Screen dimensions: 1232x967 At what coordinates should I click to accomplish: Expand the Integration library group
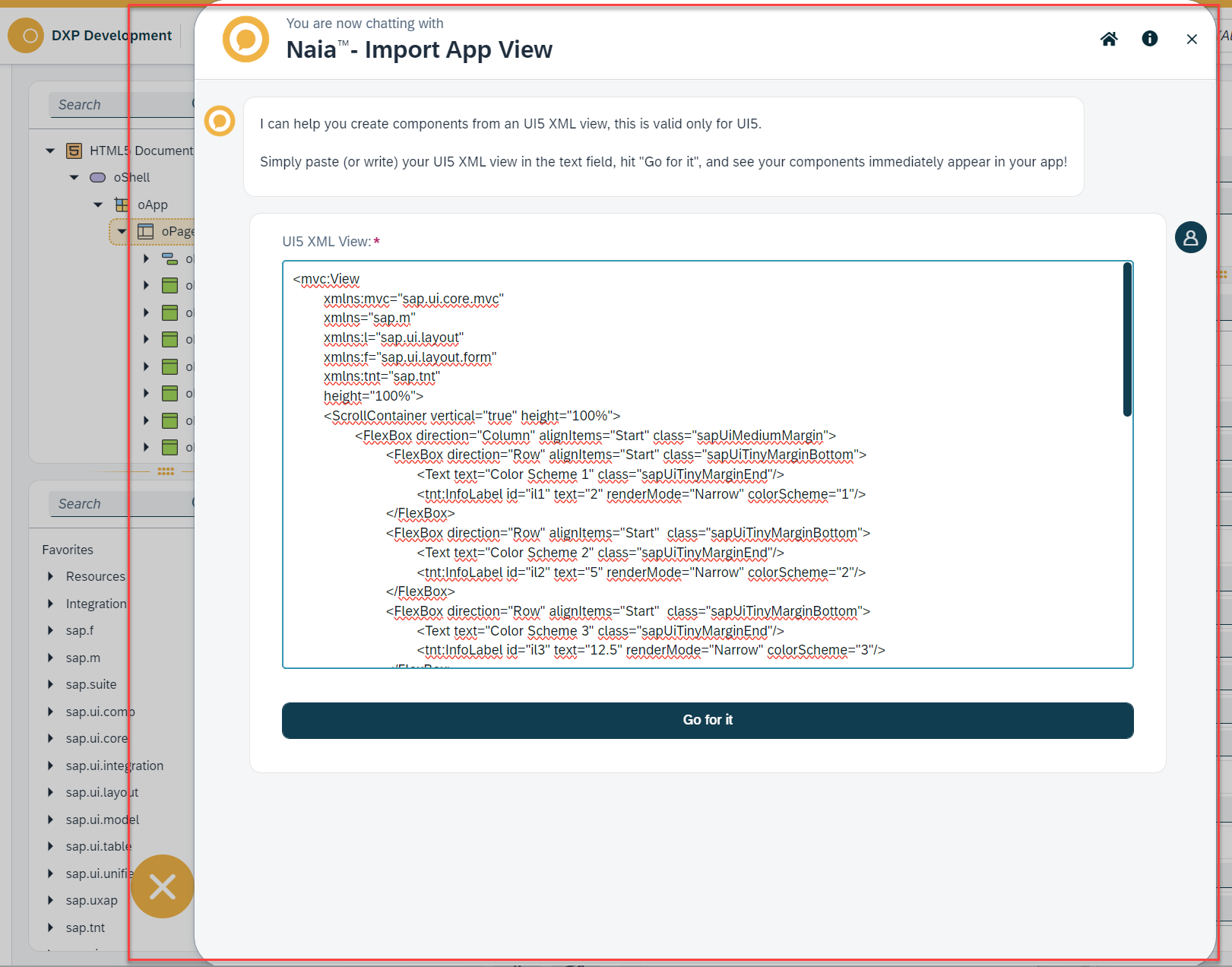click(50, 604)
